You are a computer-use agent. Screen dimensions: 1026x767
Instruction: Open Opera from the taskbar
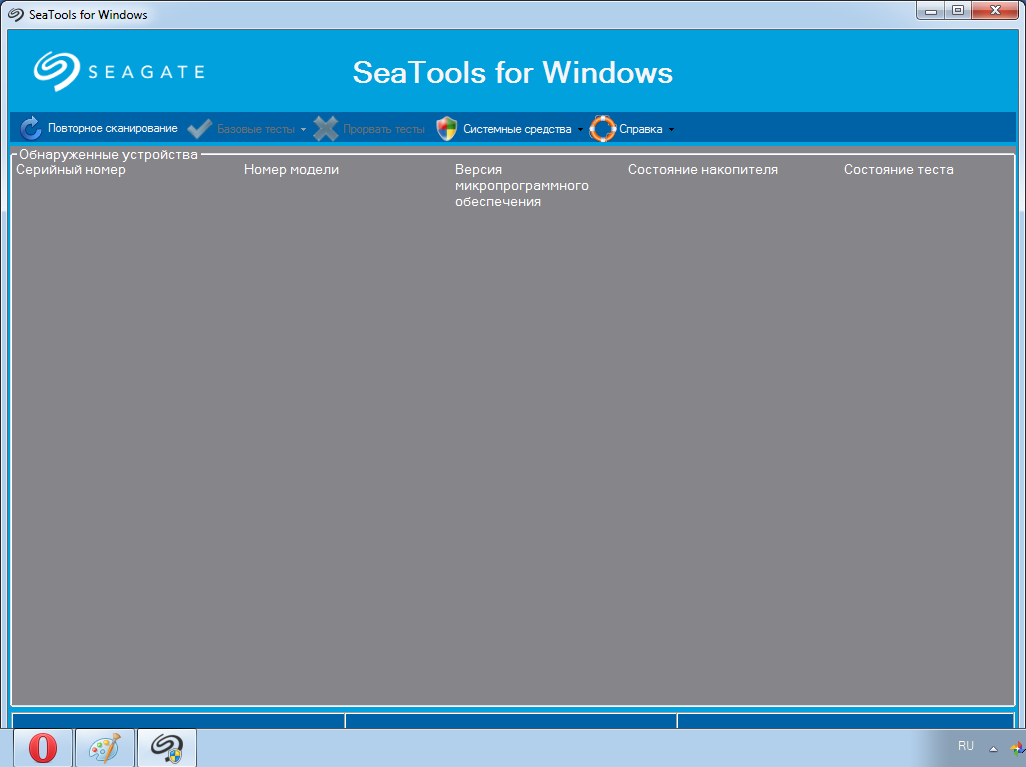coord(42,748)
